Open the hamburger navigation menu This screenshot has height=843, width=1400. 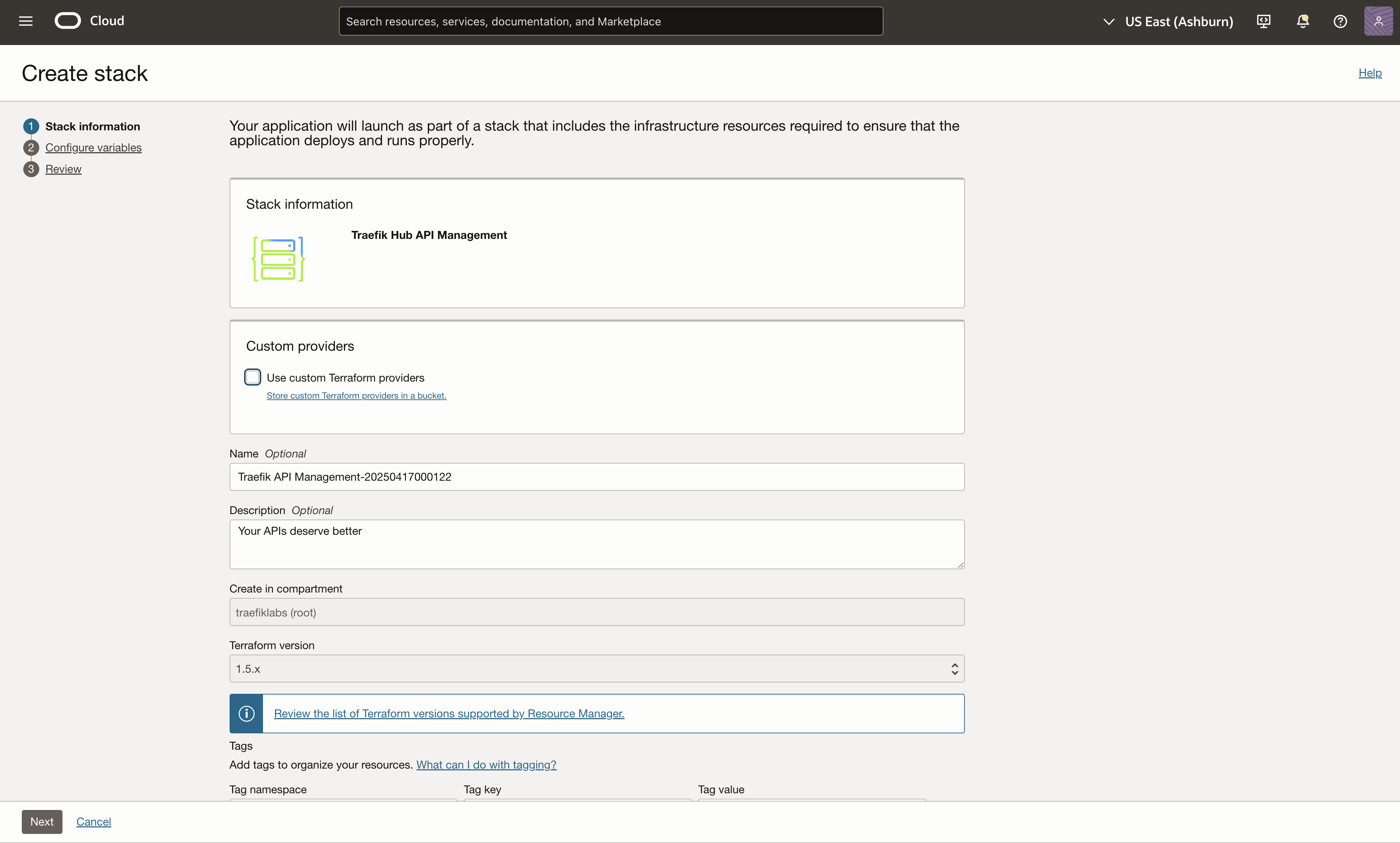click(x=25, y=21)
